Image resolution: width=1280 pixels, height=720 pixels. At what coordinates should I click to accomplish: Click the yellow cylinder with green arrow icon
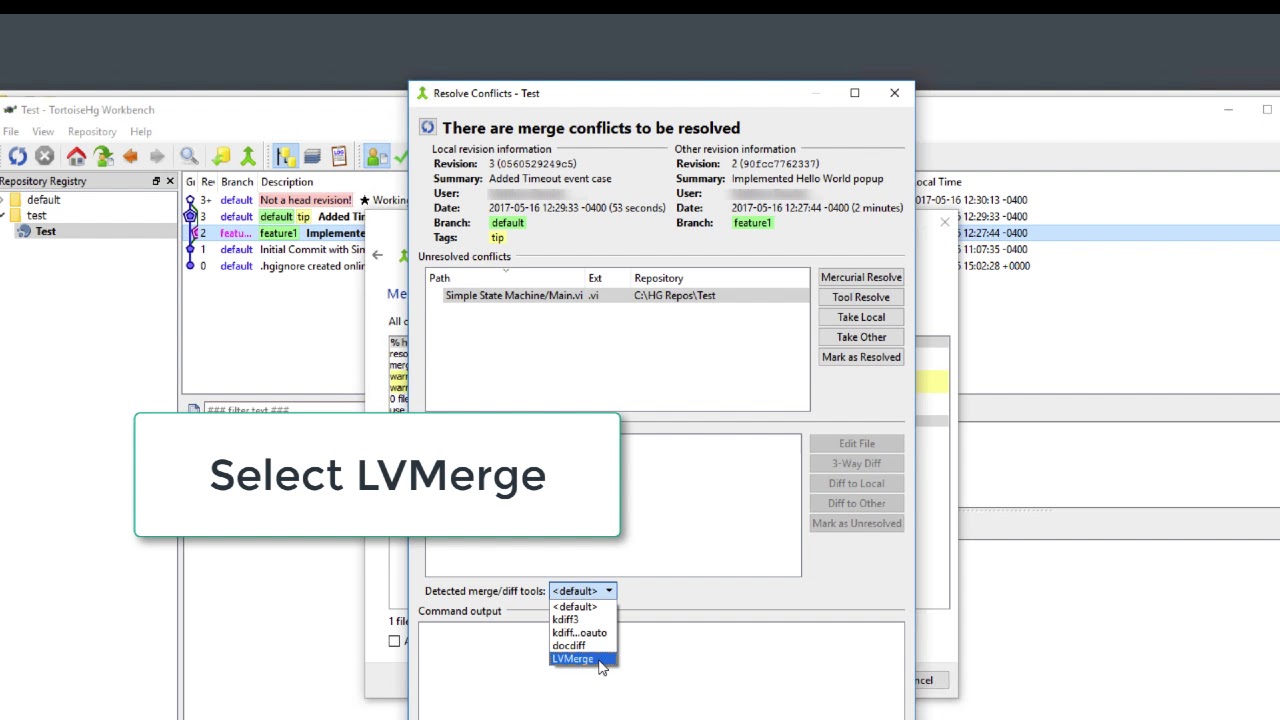[x=221, y=156]
